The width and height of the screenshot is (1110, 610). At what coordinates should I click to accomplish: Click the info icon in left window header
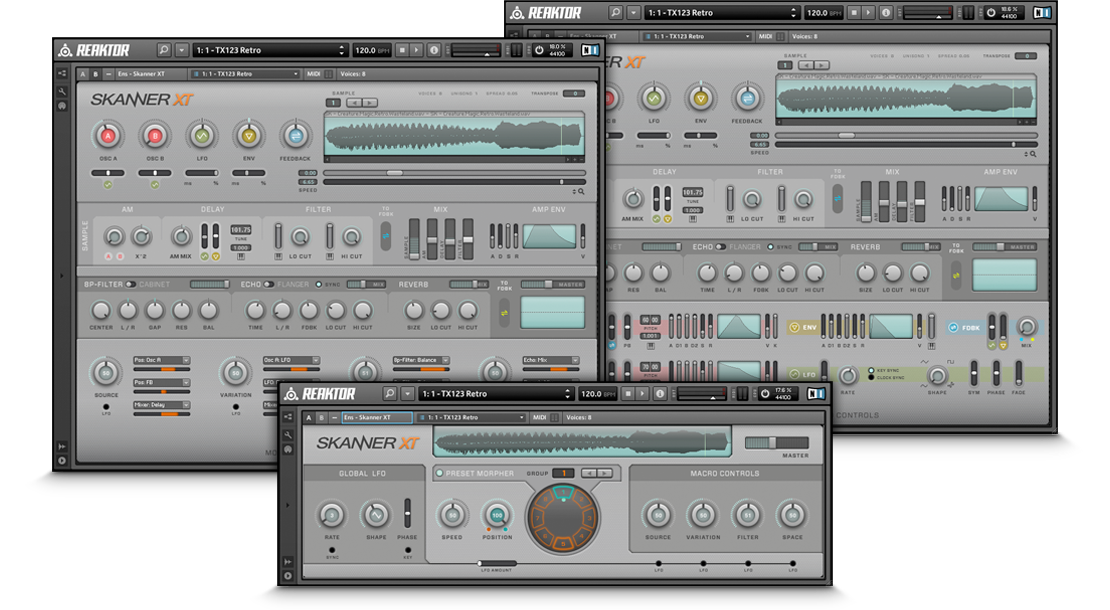click(x=434, y=50)
